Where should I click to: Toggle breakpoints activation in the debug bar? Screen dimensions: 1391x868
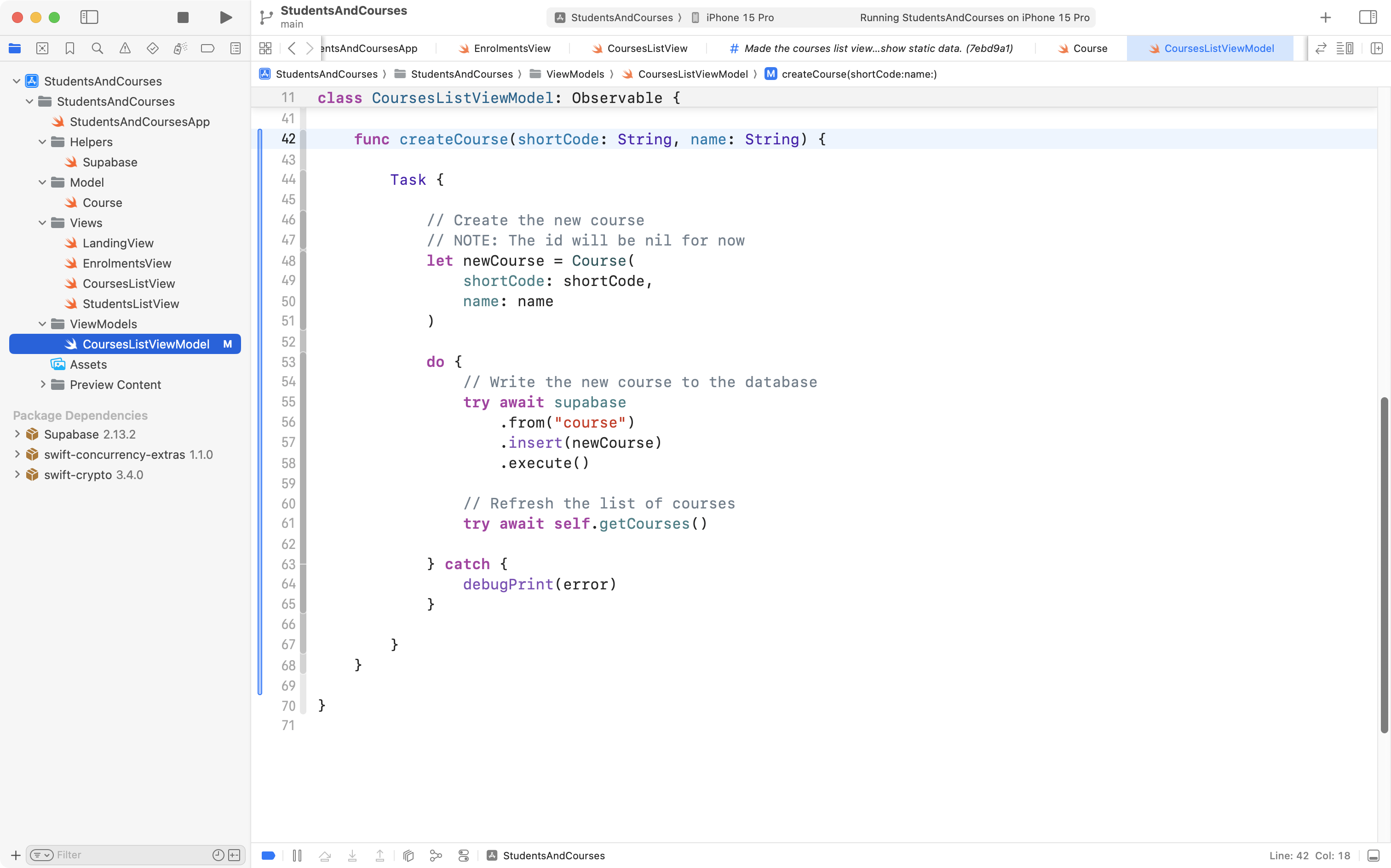(x=268, y=856)
